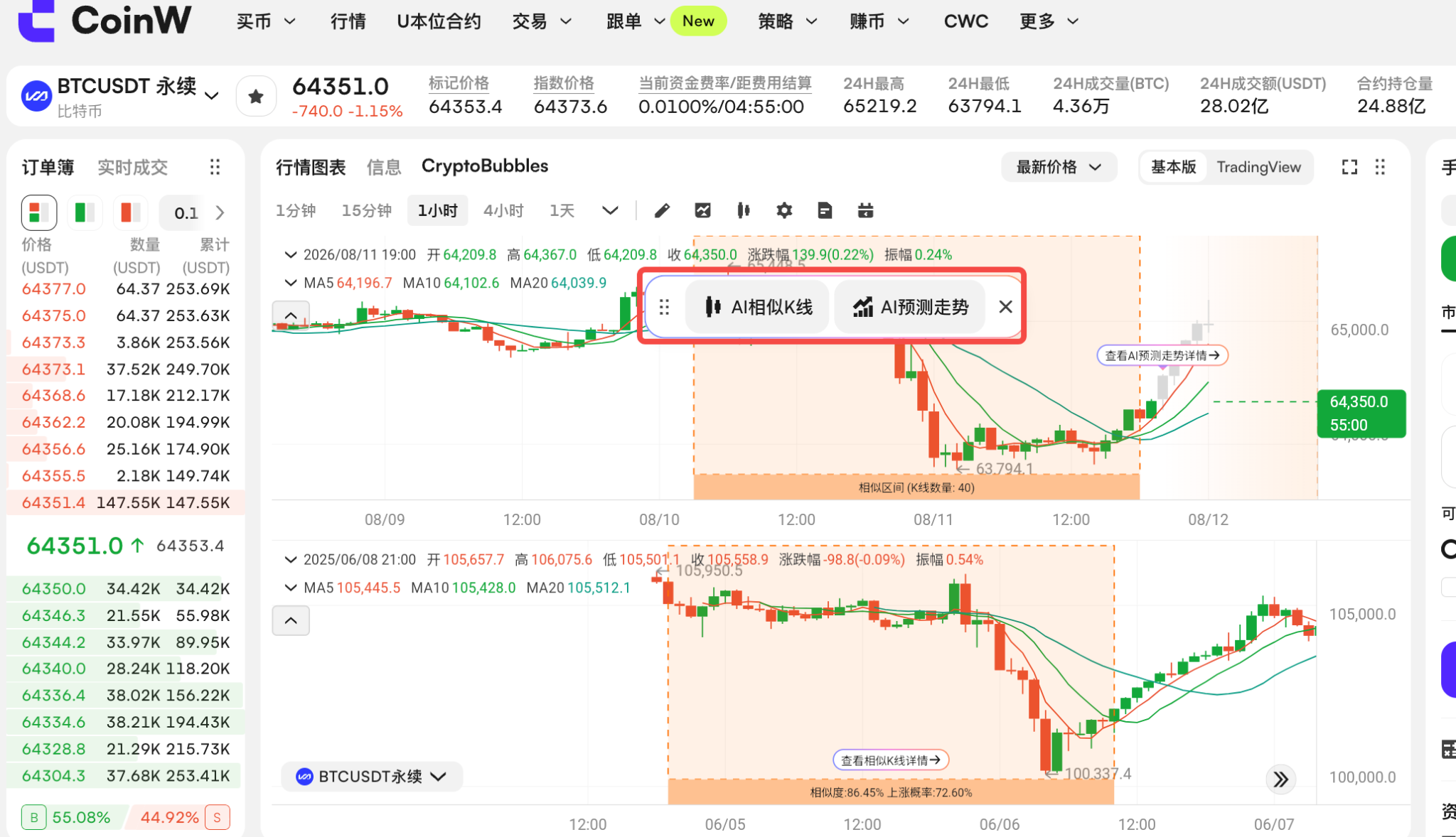Show bids-only green order book view
This screenshot has height=837, width=1456.
click(x=85, y=212)
